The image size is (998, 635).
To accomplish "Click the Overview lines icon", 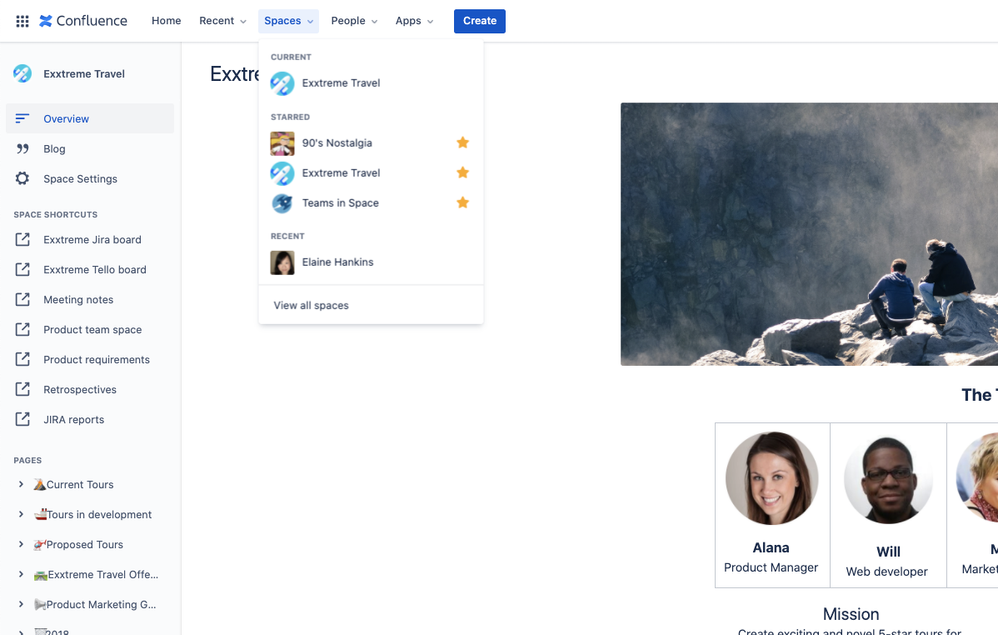I will click(x=22, y=118).
